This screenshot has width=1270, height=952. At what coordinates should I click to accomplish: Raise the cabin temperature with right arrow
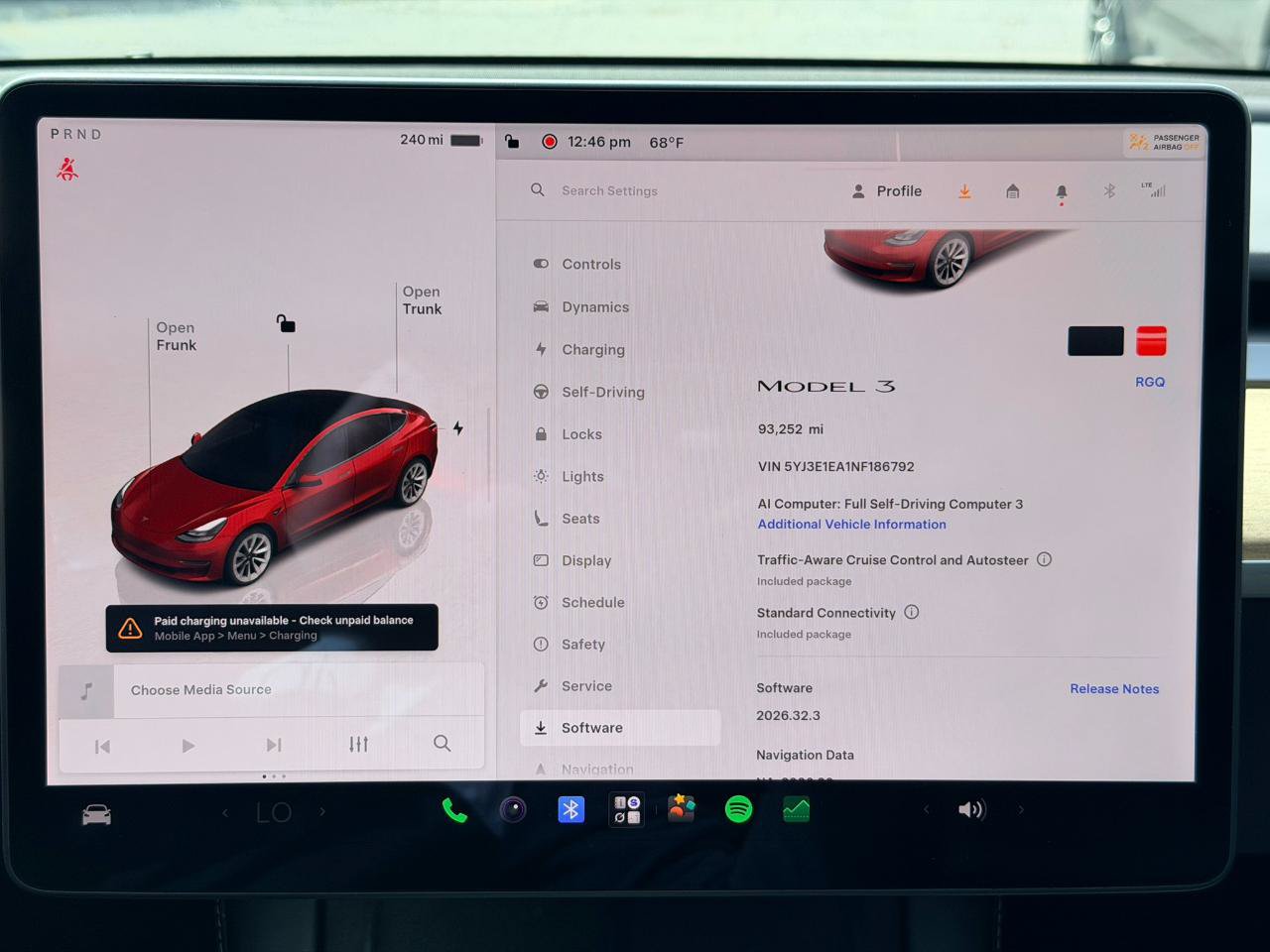pyautogui.click(x=322, y=811)
